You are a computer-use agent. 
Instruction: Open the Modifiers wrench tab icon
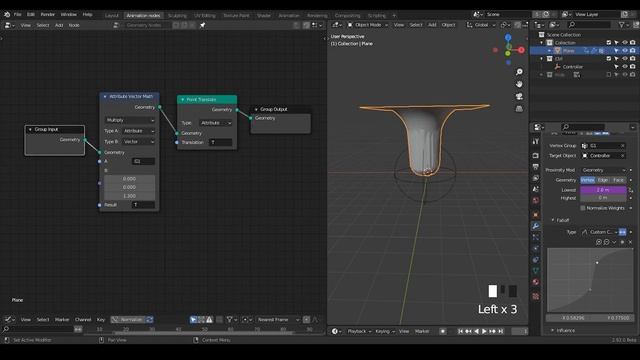click(536, 226)
